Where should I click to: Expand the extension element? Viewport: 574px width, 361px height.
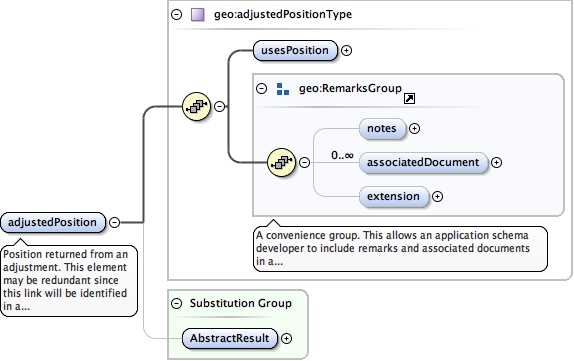coord(437,197)
